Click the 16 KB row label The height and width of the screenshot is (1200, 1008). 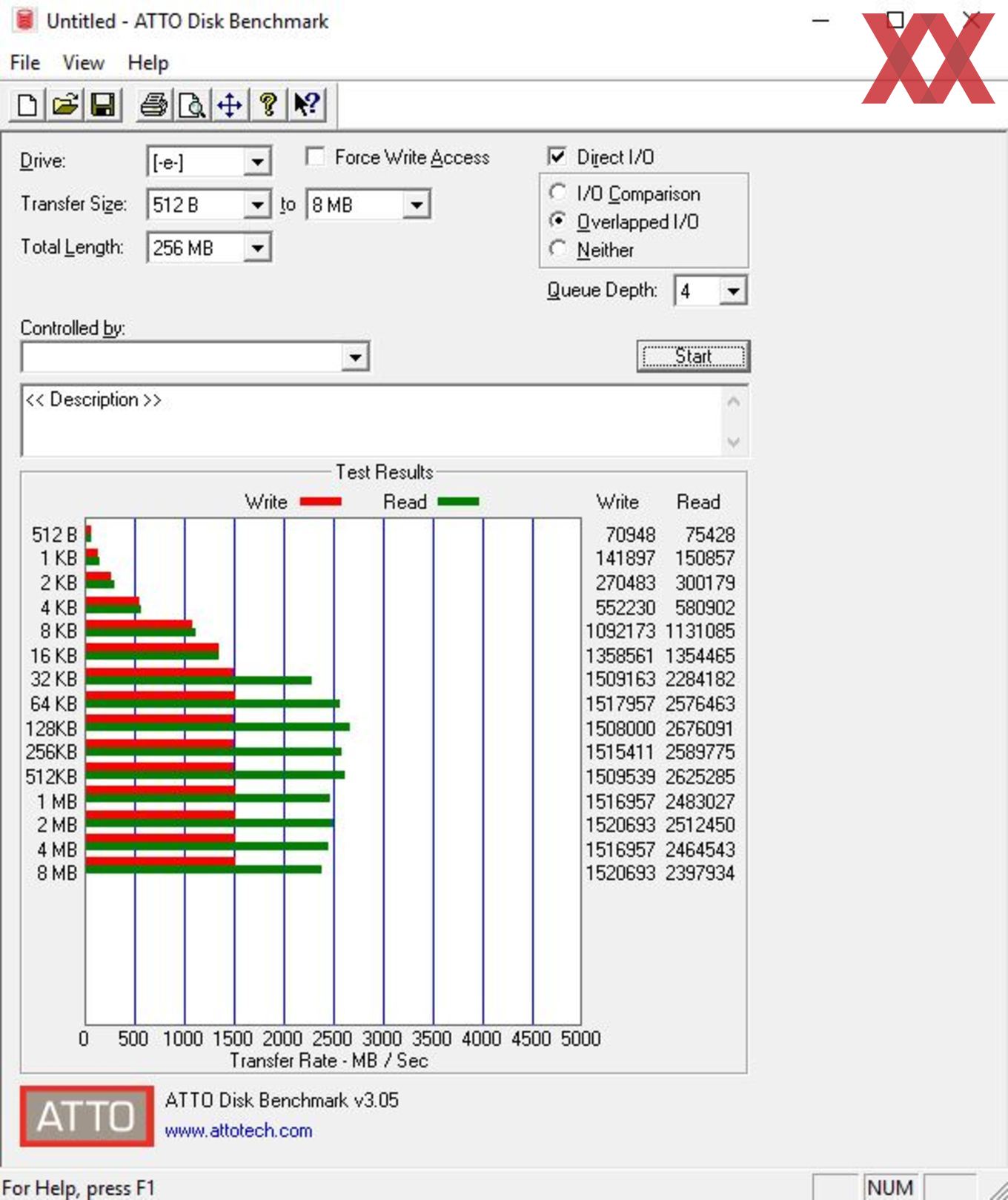(53, 655)
